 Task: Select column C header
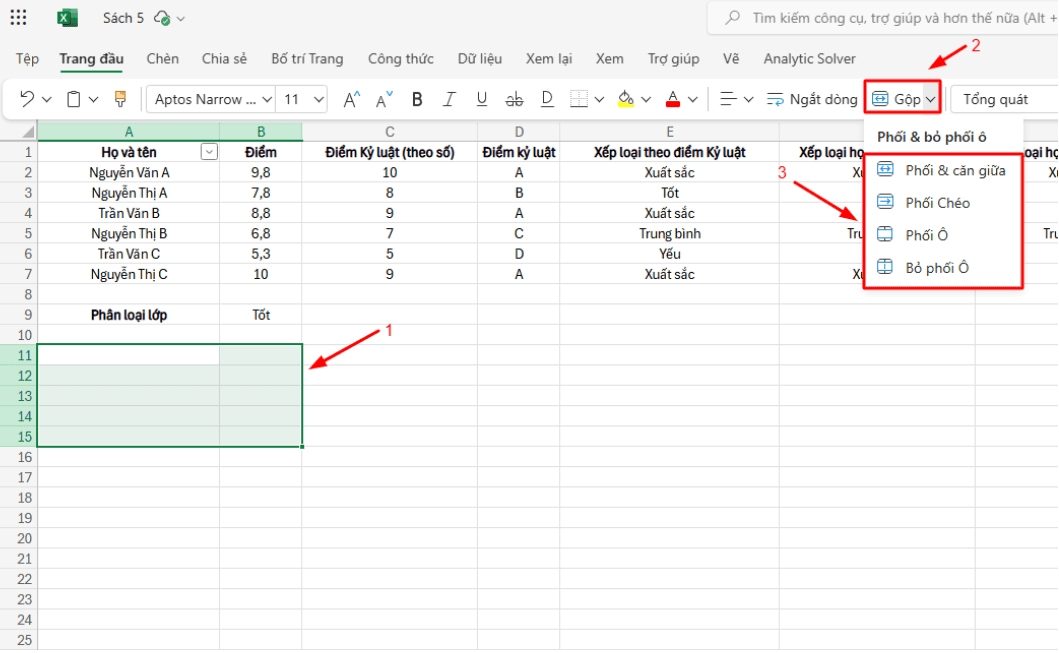[x=390, y=132]
